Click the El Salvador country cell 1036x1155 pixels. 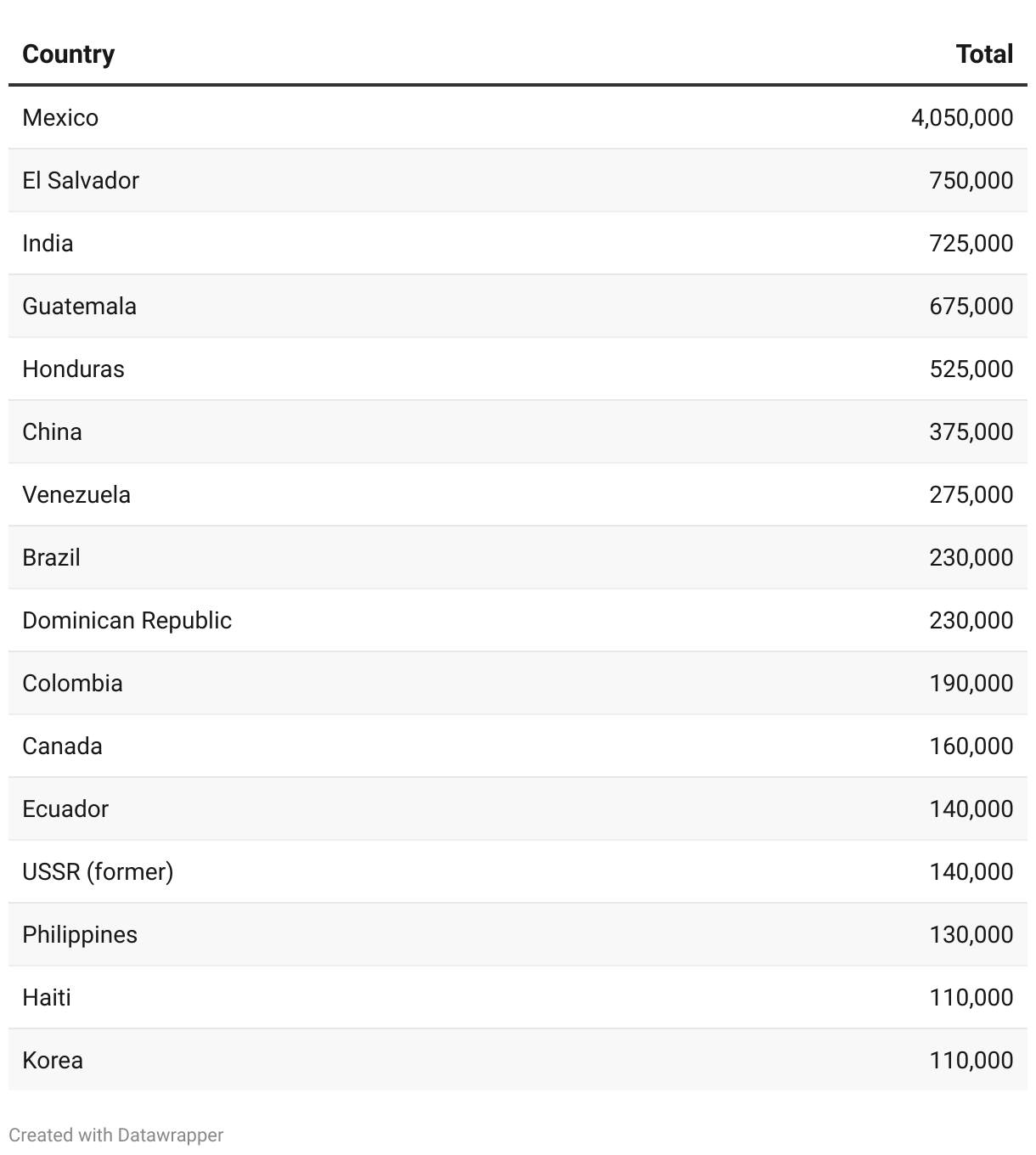(x=81, y=180)
